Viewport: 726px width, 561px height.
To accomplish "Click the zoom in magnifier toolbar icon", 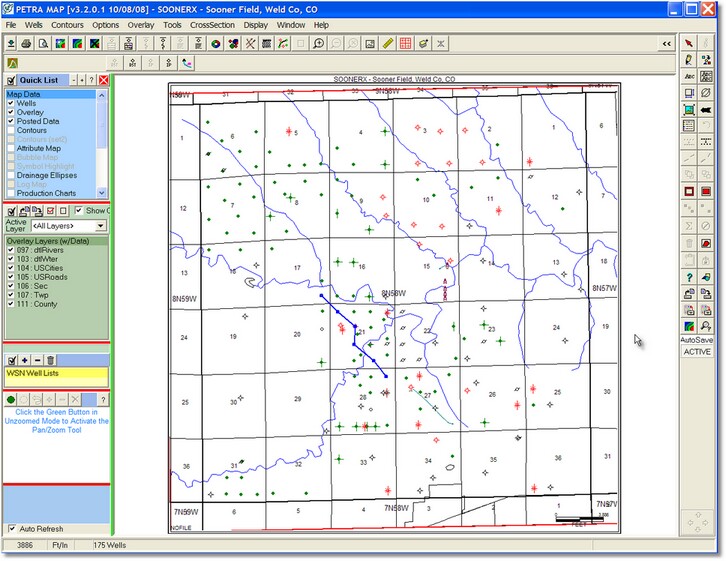I will tap(318, 44).
